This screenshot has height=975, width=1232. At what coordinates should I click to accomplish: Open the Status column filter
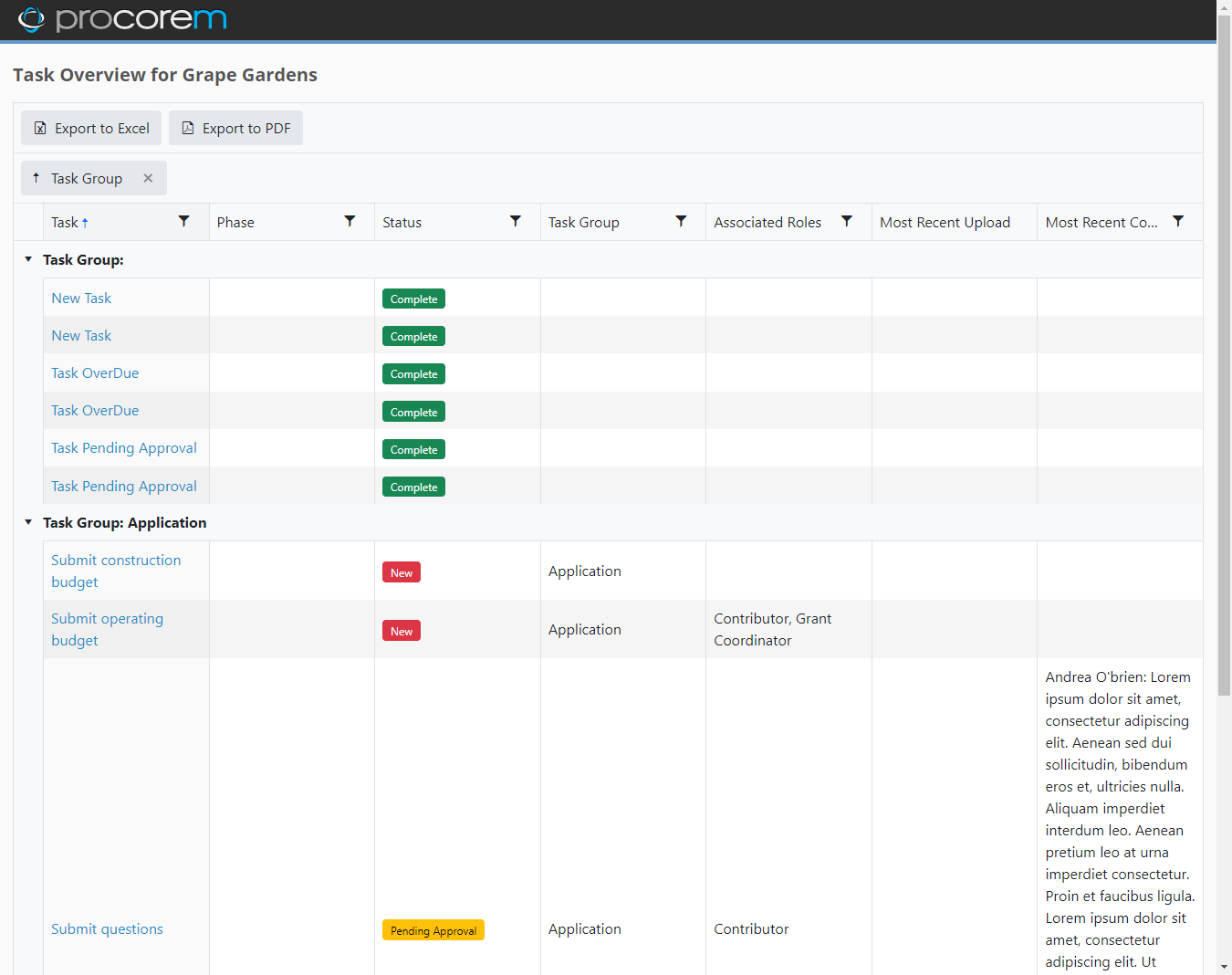[516, 222]
